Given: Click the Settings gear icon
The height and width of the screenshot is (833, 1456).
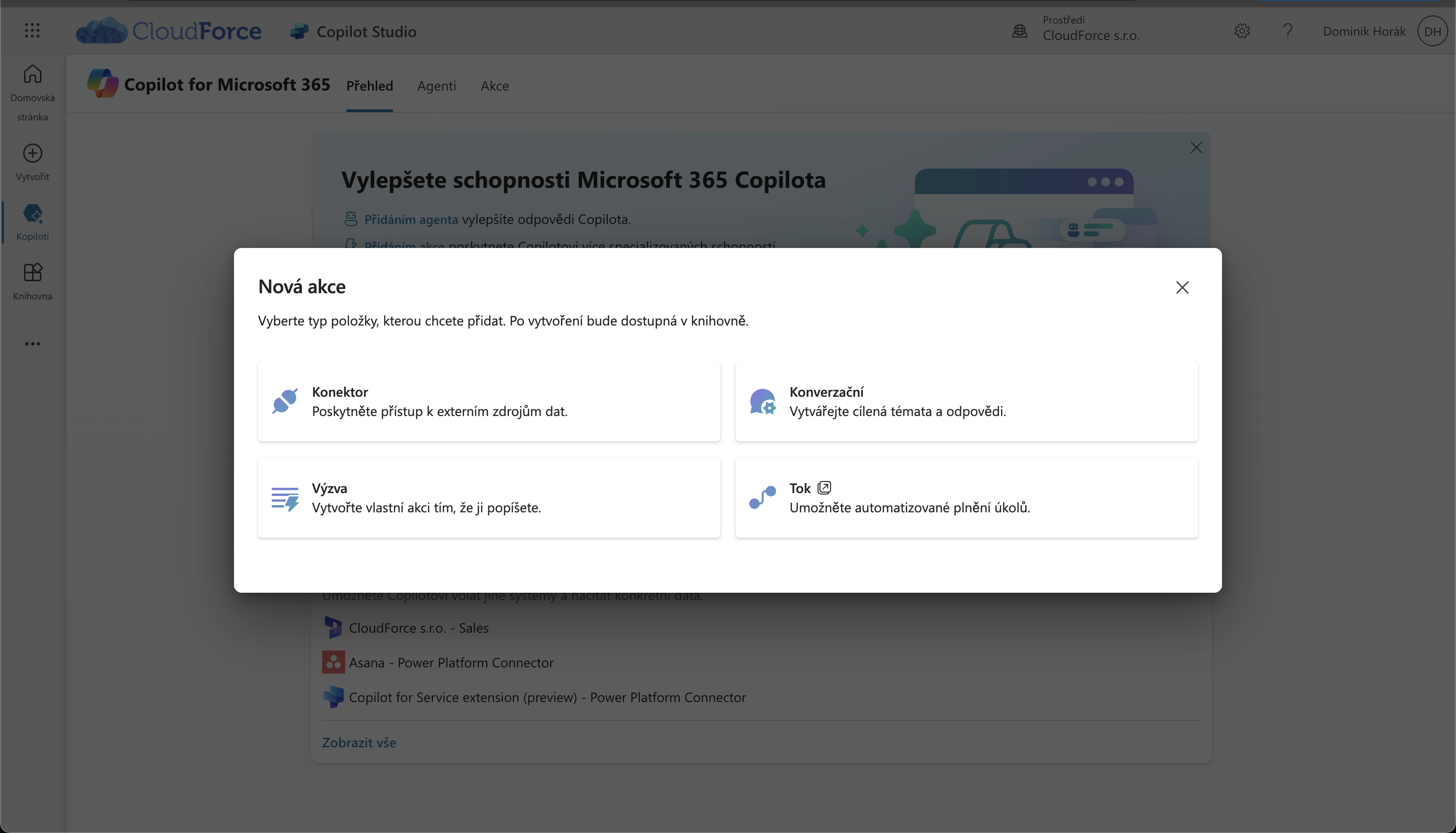Looking at the screenshot, I should coord(1241,31).
